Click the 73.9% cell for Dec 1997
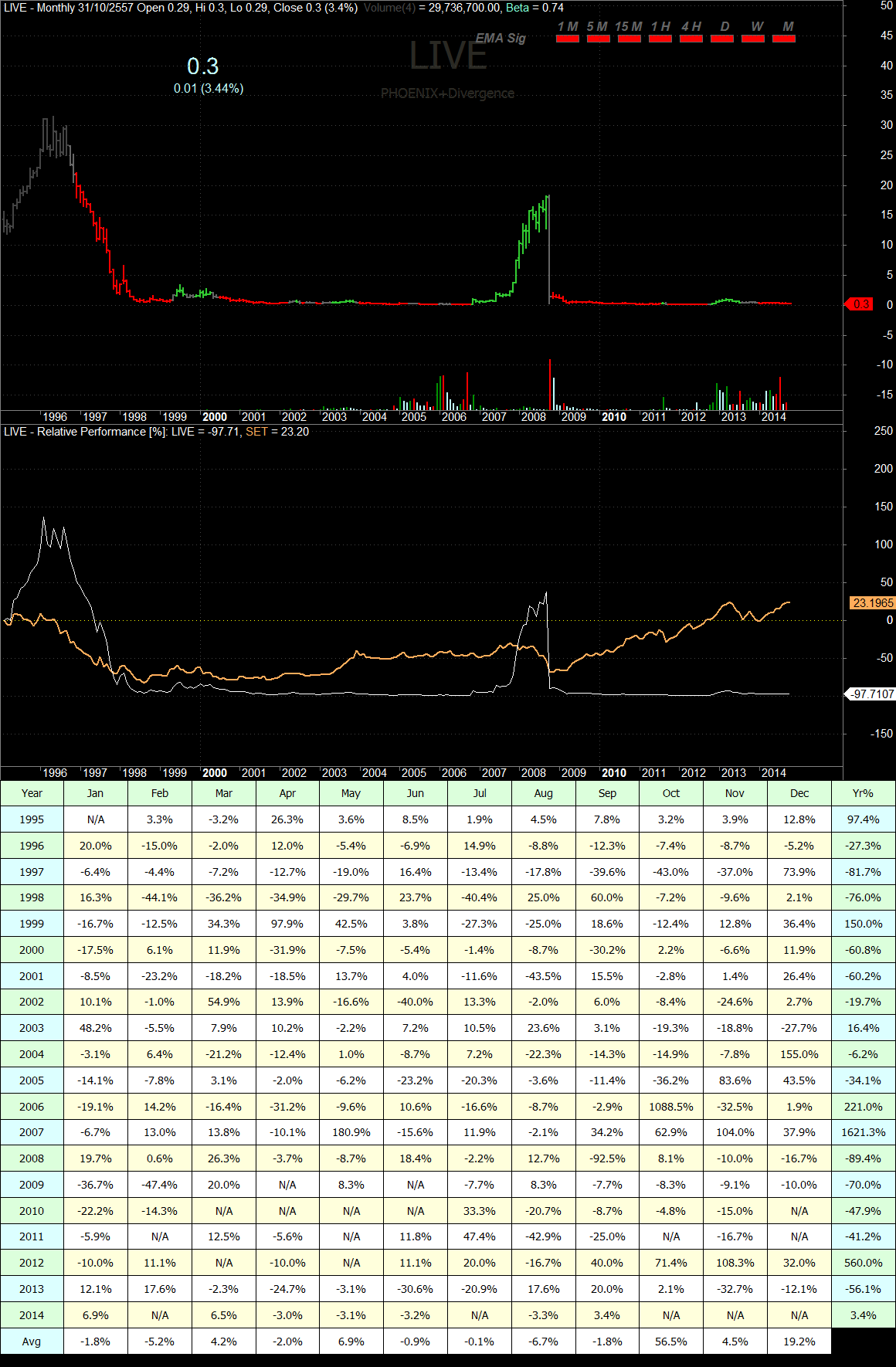The image size is (896, 1367). pyautogui.click(x=799, y=872)
